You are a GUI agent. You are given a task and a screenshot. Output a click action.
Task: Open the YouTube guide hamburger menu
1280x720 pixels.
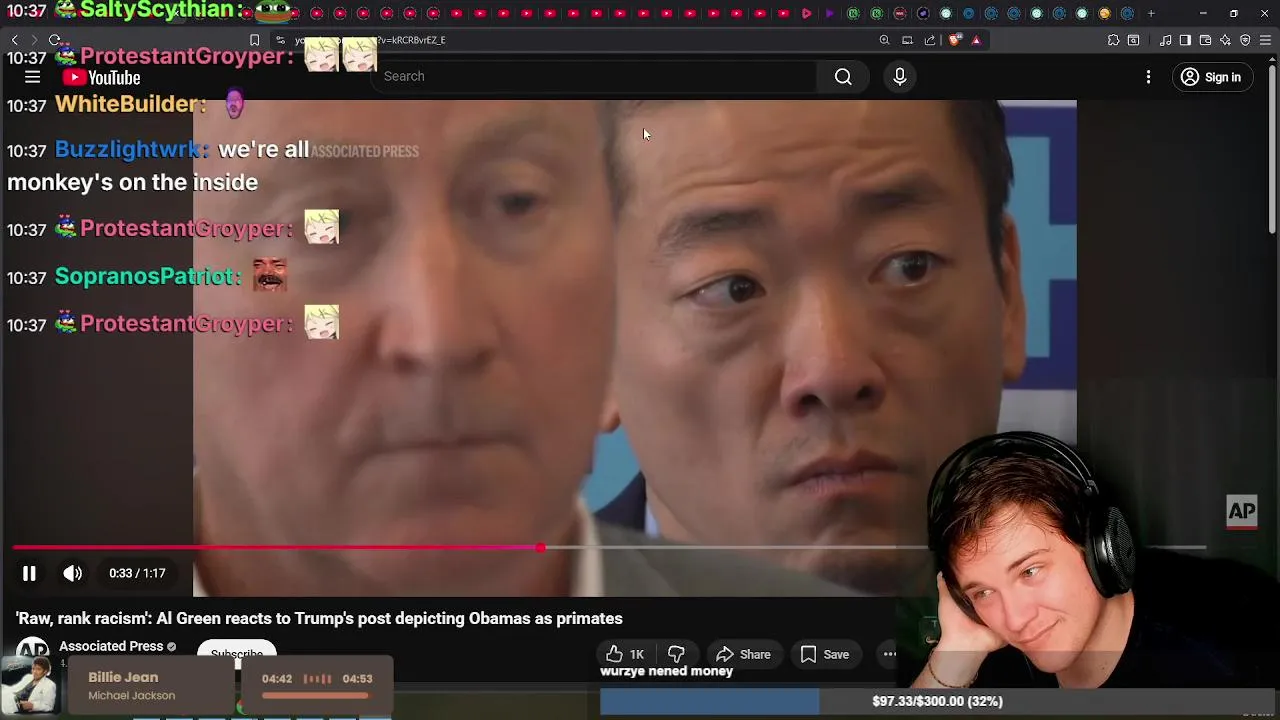[32, 77]
